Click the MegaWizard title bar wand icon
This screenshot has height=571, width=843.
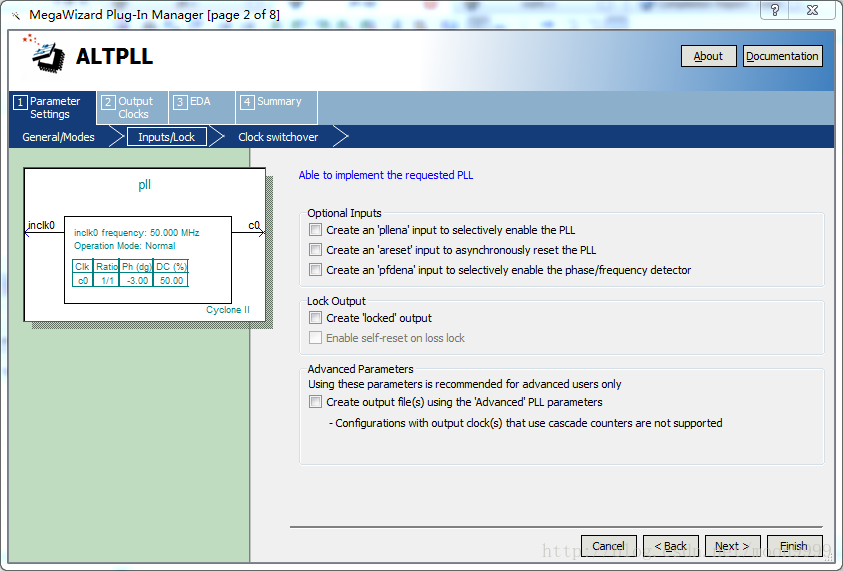pyautogui.click(x=16, y=15)
